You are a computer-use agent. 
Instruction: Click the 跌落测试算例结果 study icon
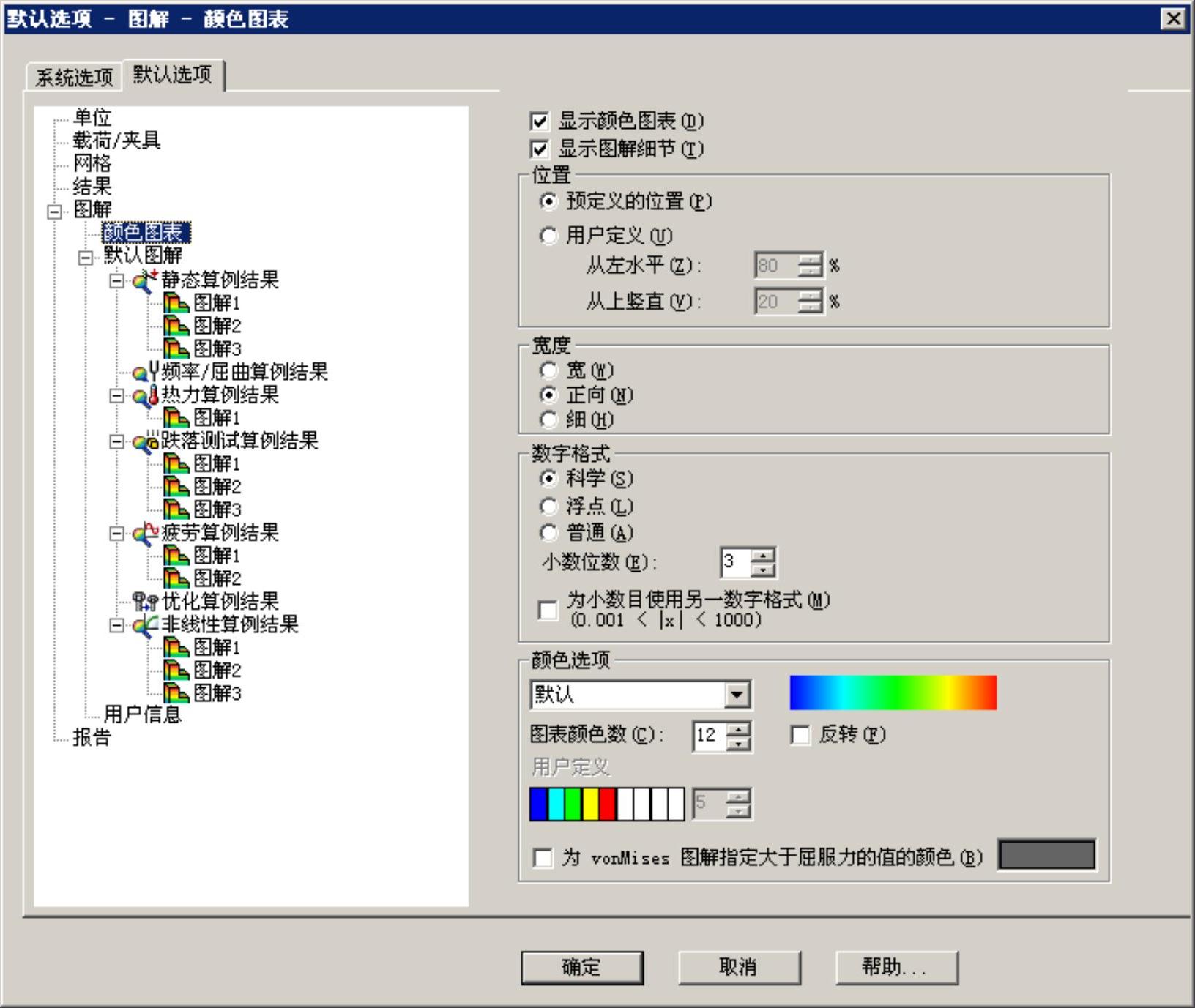145,441
